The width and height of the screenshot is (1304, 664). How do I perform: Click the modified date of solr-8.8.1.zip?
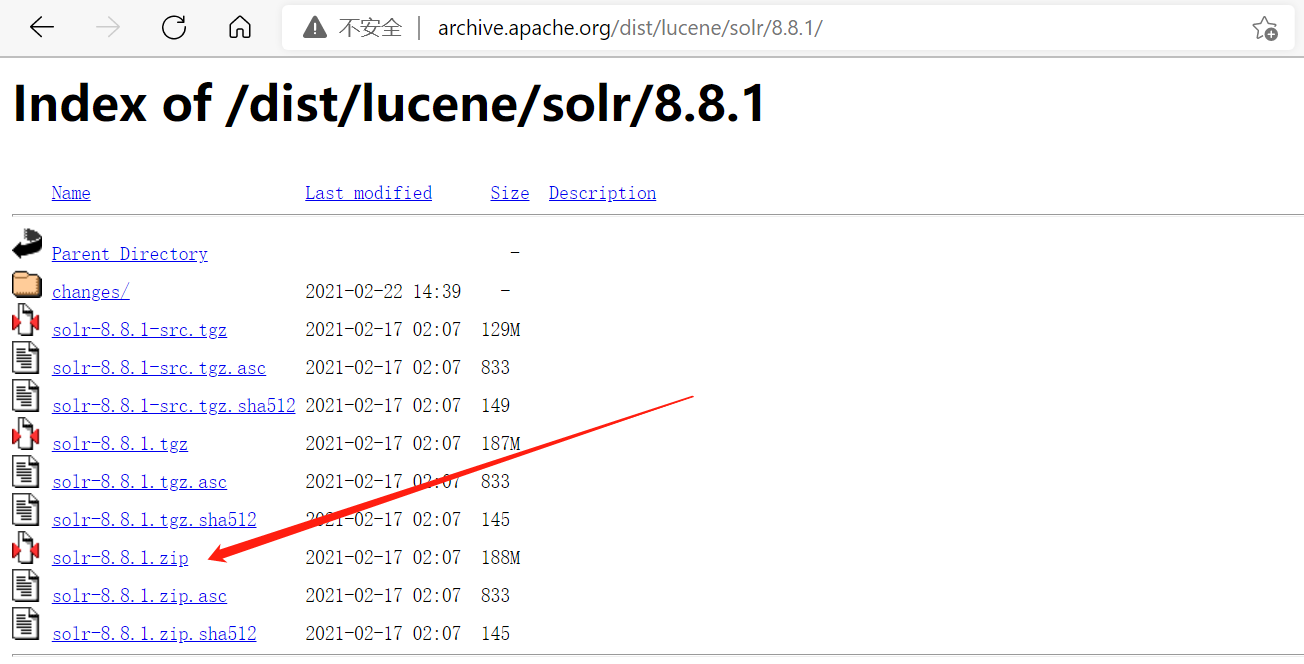(x=383, y=558)
